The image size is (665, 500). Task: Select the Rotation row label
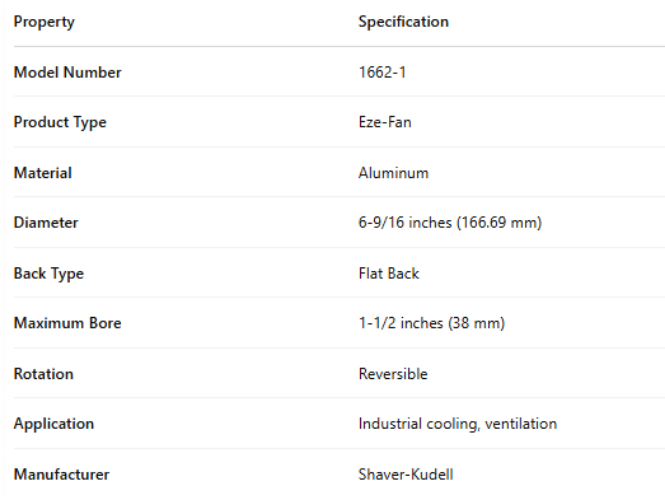click(43, 374)
